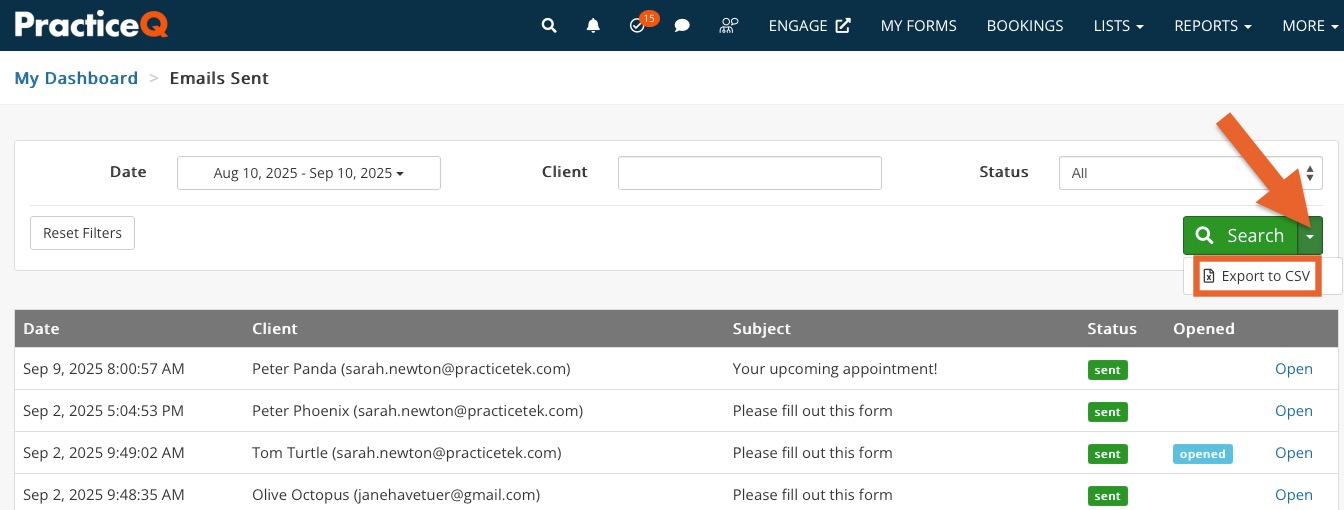Toggle the Search button dropdown caret
The image size is (1344, 510).
(x=1310, y=236)
